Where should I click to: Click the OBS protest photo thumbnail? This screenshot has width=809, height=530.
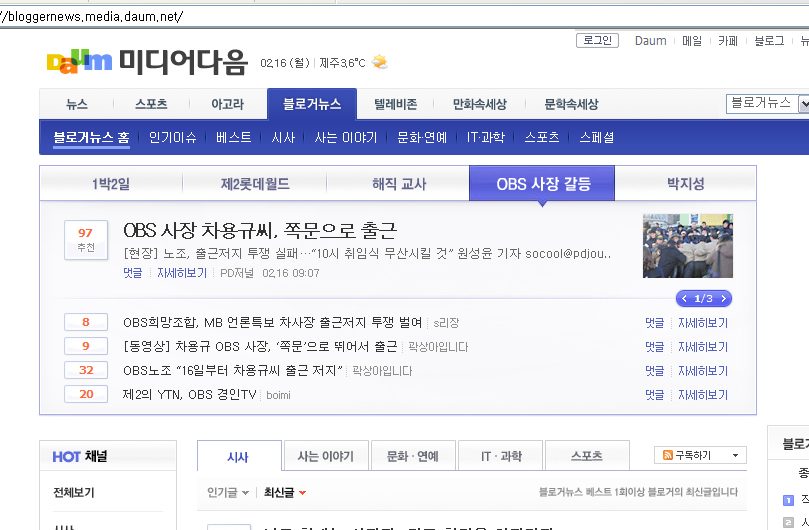[x=688, y=246]
